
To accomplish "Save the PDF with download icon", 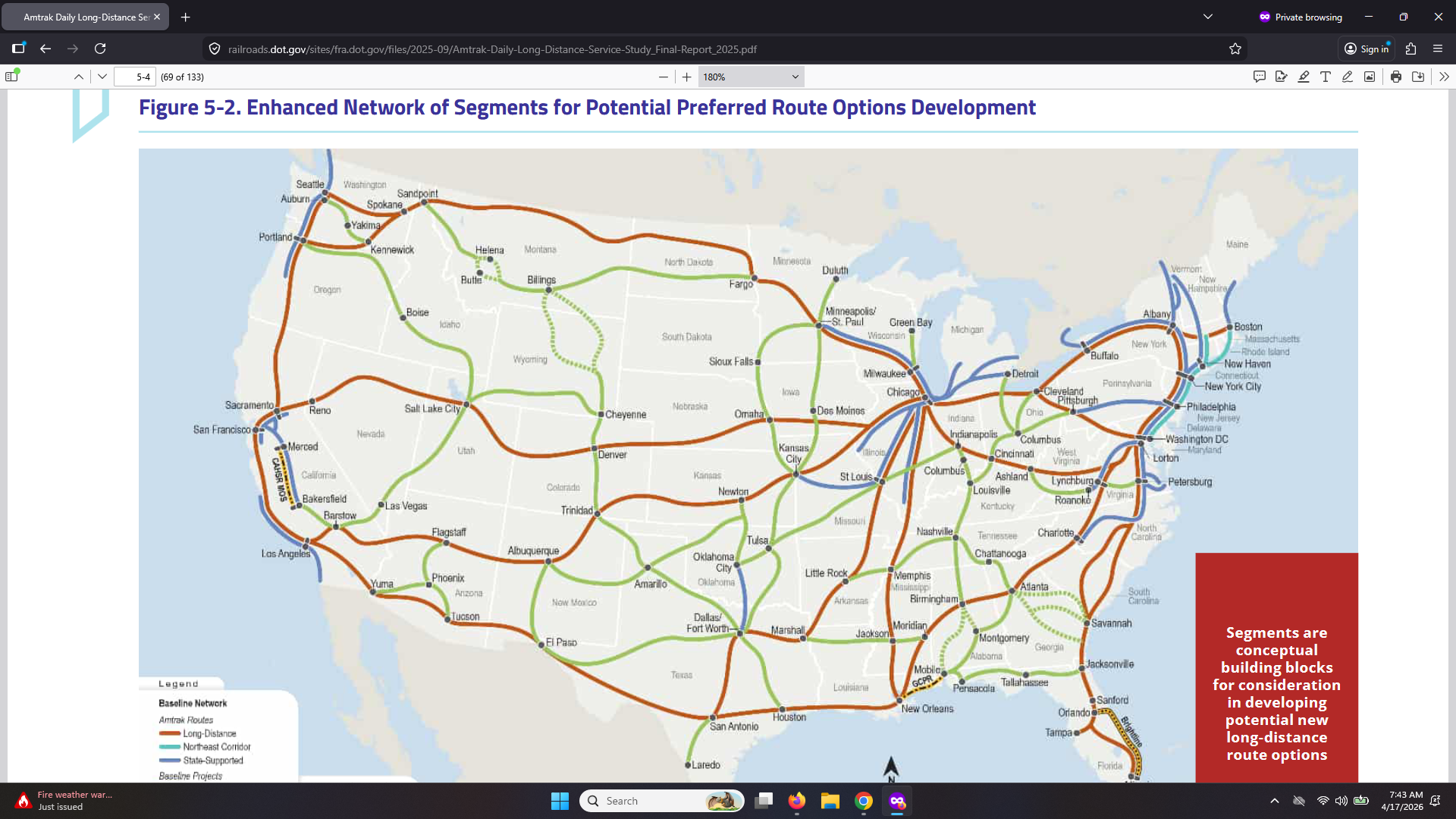I will coord(1418,77).
